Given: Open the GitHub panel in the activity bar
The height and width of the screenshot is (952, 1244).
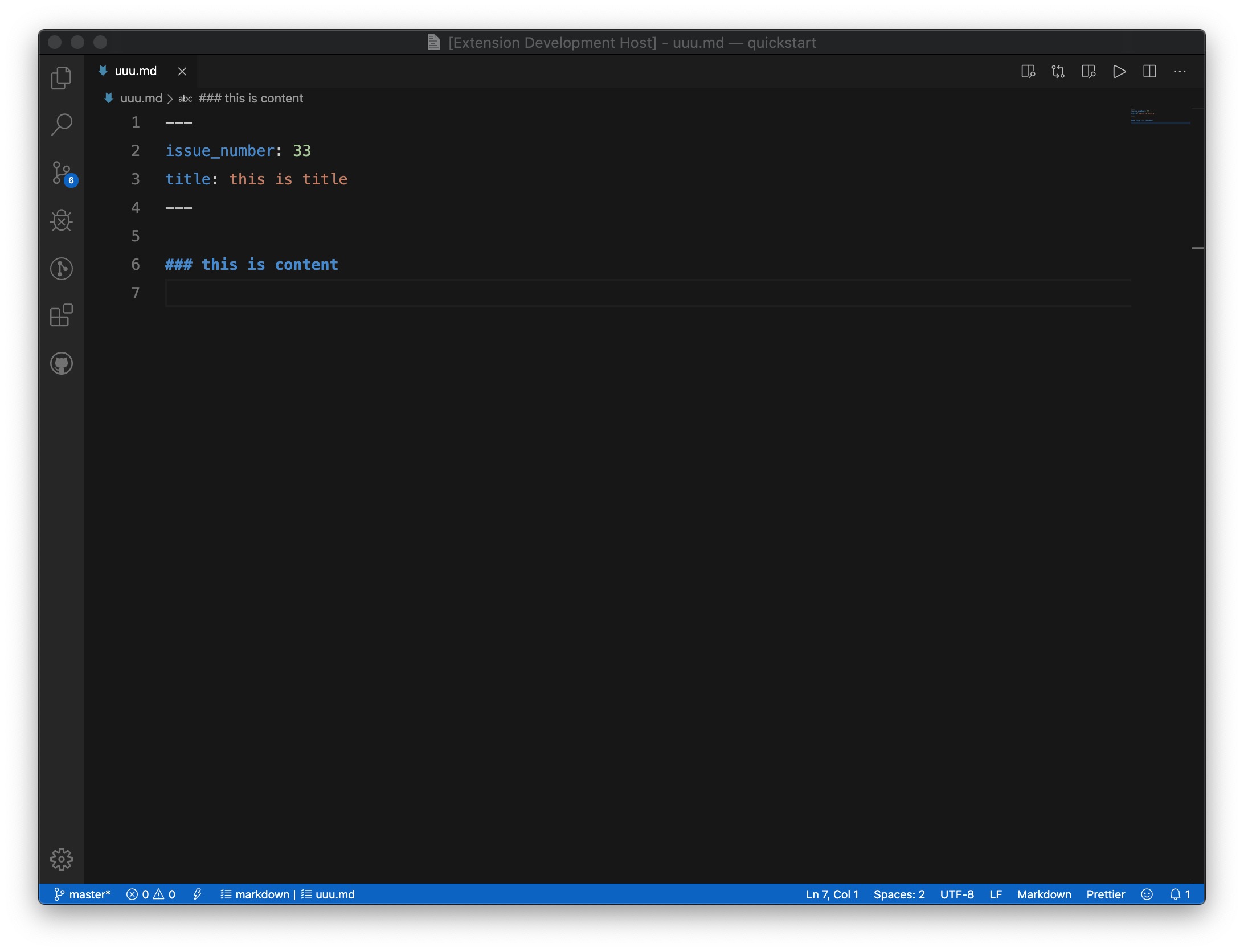Looking at the screenshot, I should point(61,363).
